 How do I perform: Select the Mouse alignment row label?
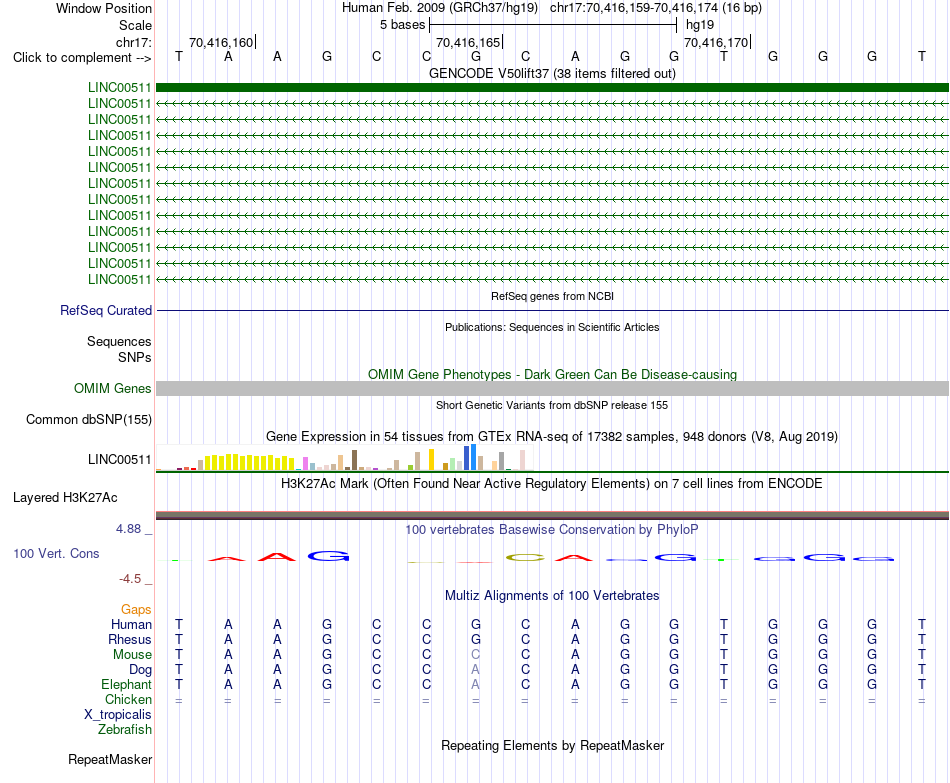click(x=132, y=655)
